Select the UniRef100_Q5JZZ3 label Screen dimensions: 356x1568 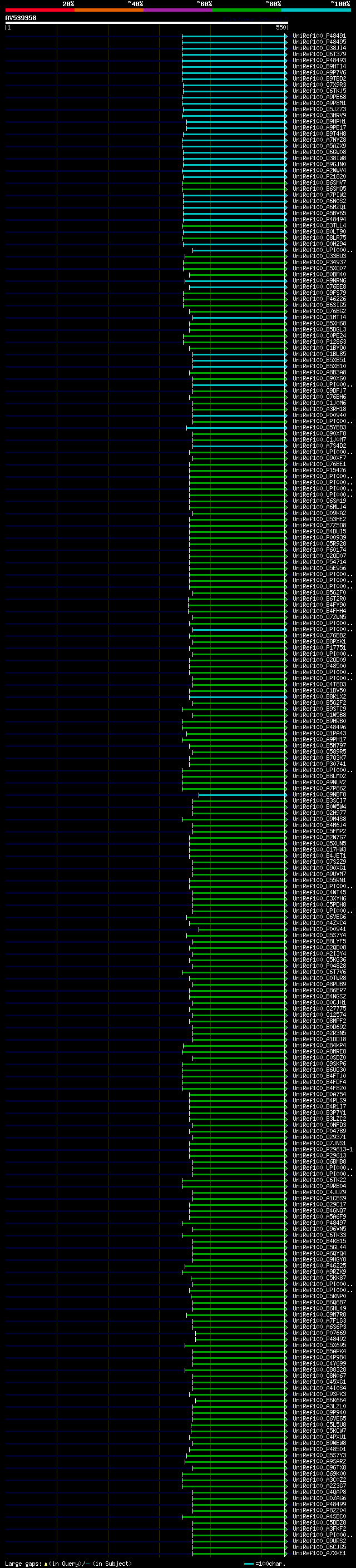pyautogui.click(x=319, y=110)
